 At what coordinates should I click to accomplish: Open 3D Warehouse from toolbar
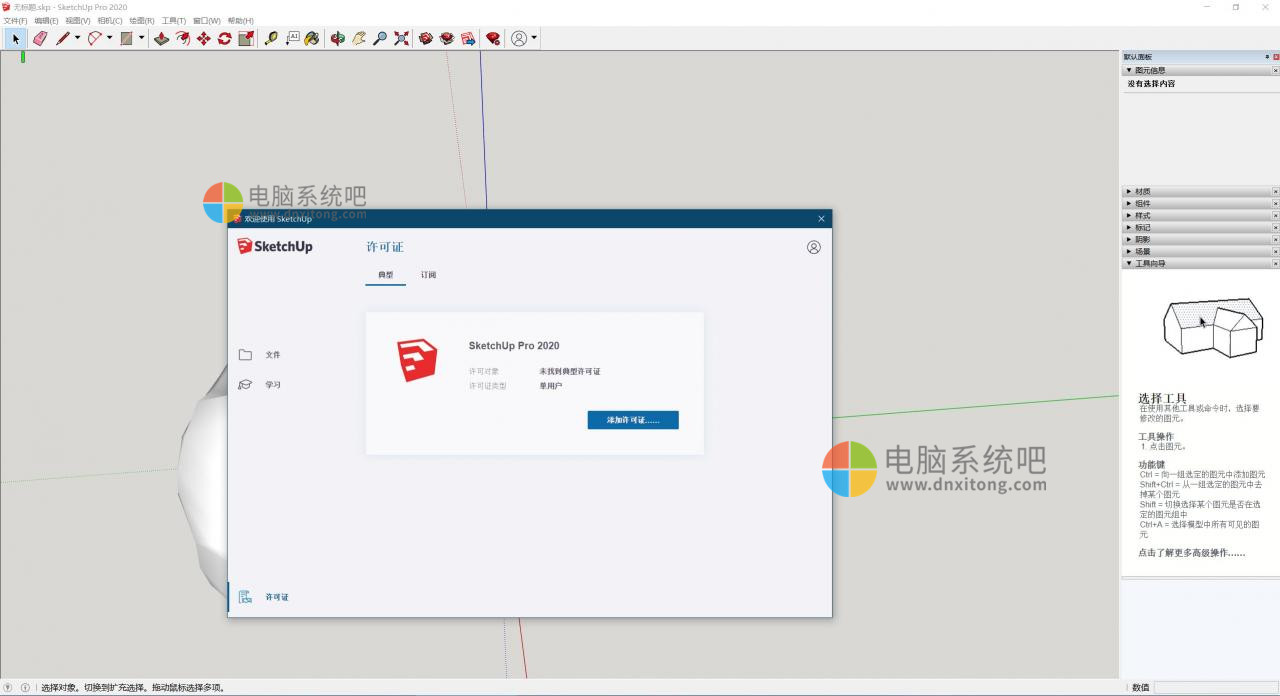coord(426,38)
